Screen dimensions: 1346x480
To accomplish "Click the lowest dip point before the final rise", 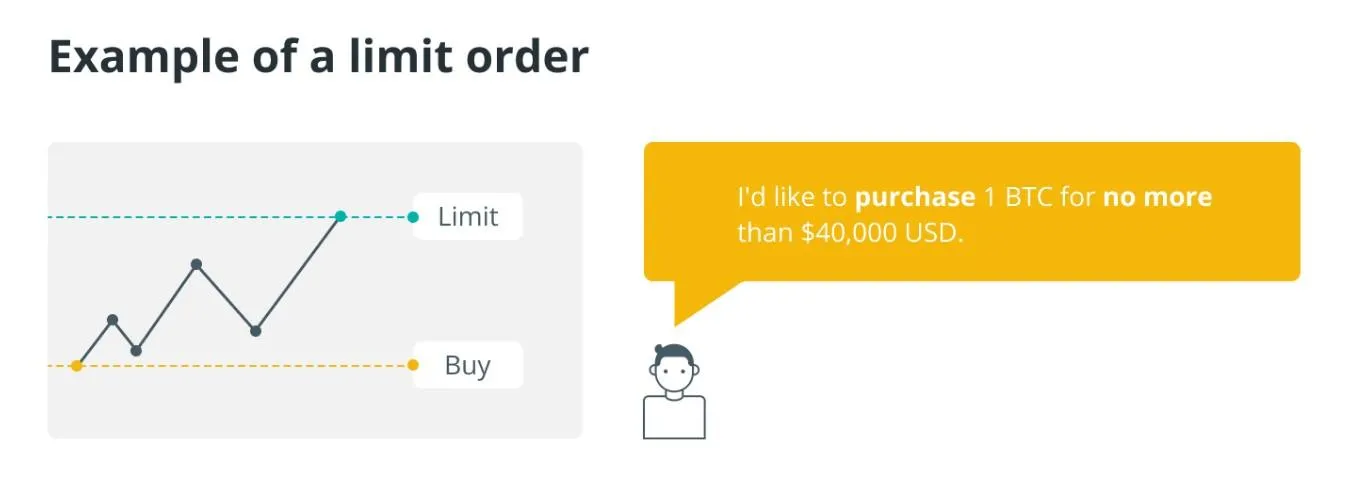I will pyautogui.click(x=255, y=331).
